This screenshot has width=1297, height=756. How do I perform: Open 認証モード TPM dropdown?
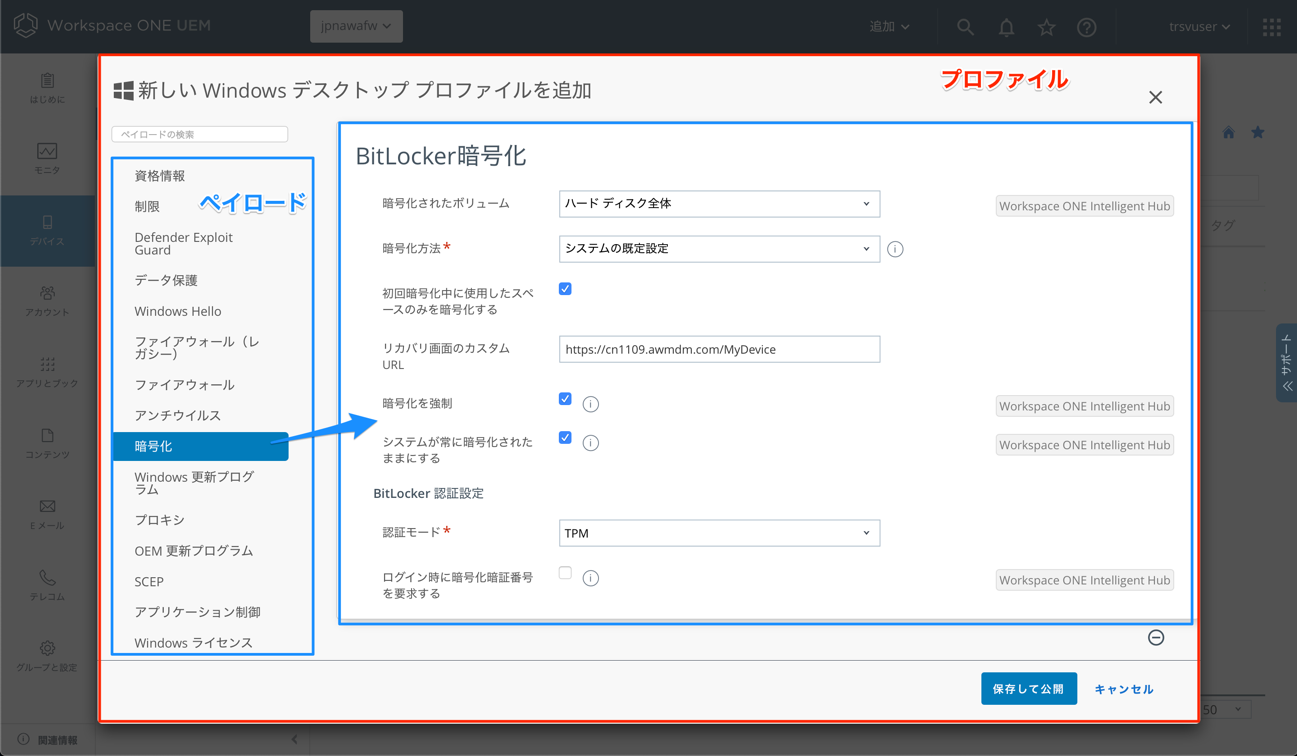pyautogui.click(x=719, y=533)
